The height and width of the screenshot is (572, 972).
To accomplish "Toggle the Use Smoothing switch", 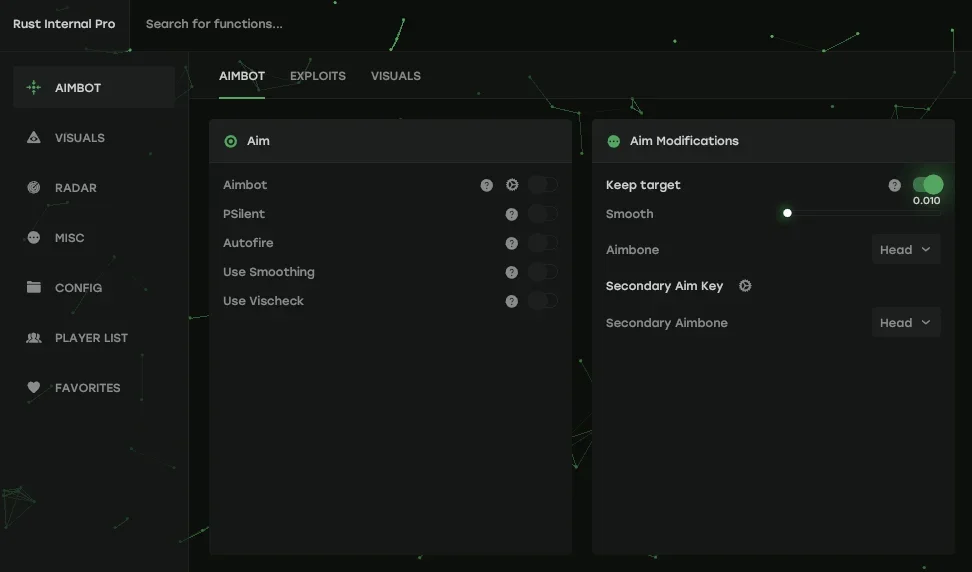I will click(x=543, y=272).
